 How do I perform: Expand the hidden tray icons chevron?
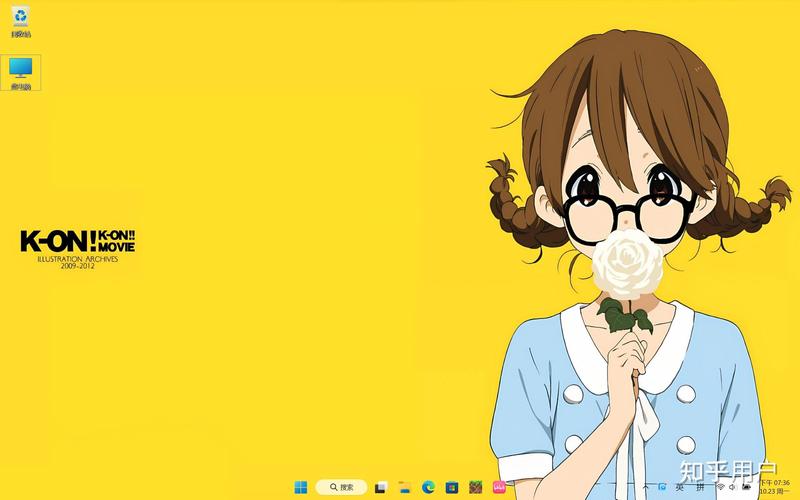pyautogui.click(x=645, y=487)
